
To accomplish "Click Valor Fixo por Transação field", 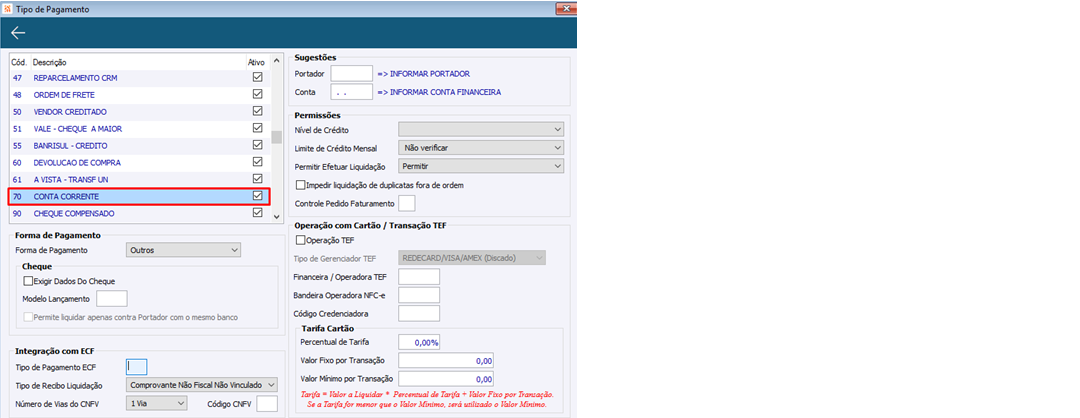I will click(446, 360).
